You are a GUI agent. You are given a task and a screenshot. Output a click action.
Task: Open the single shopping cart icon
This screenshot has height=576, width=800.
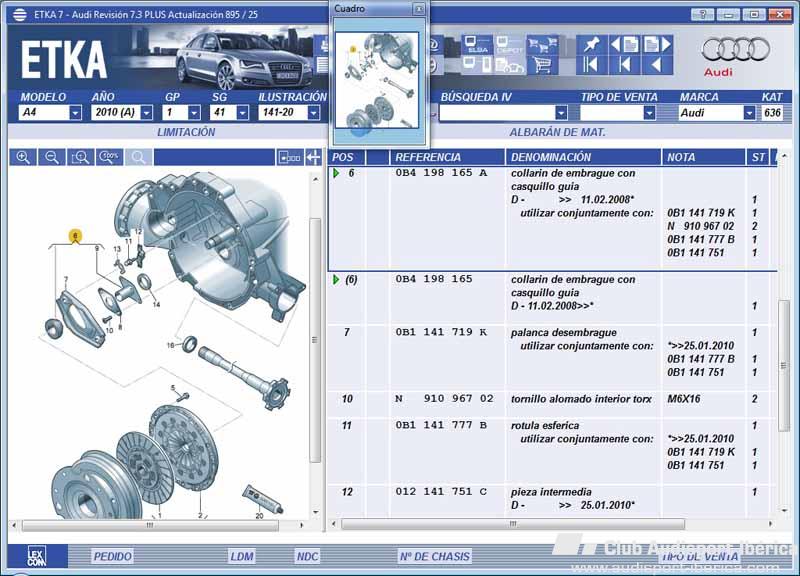click(541, 65)
